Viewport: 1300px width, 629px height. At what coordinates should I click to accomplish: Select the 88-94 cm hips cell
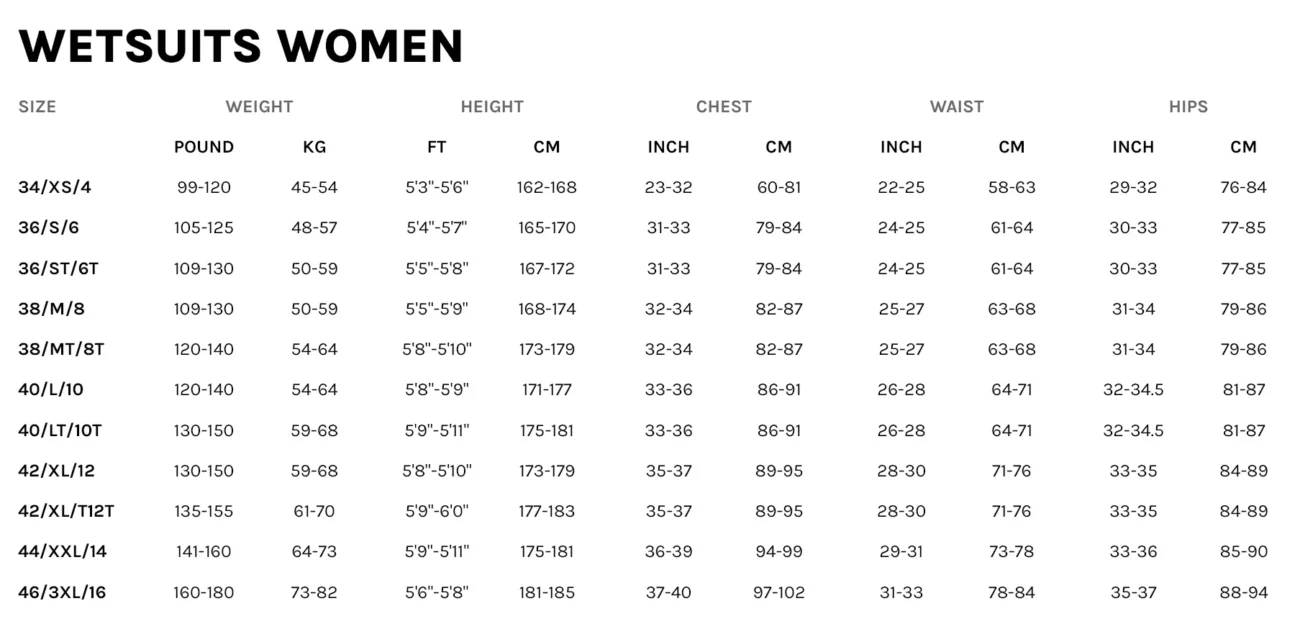(1243, 592)
